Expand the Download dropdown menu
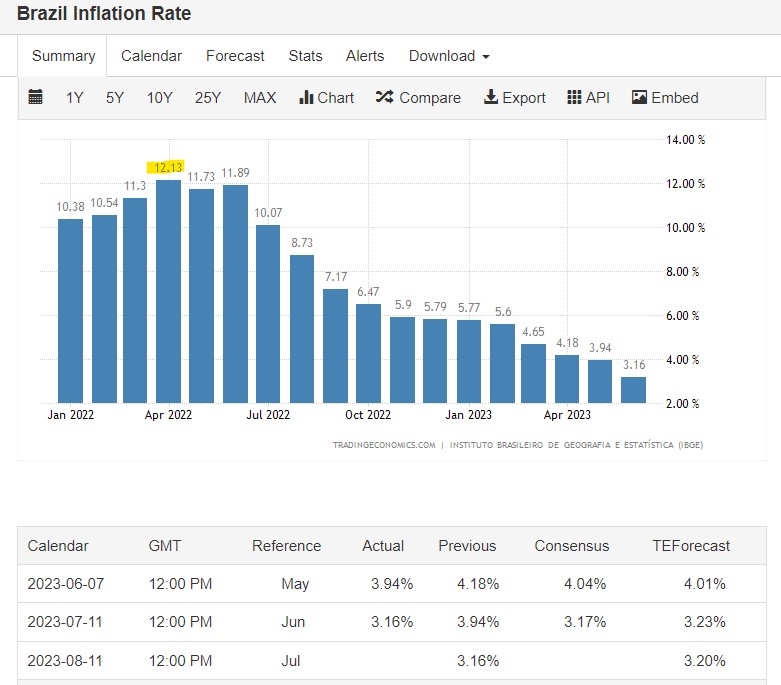Image resolution: width=781 pixels, height=685 pixels. 449,56
